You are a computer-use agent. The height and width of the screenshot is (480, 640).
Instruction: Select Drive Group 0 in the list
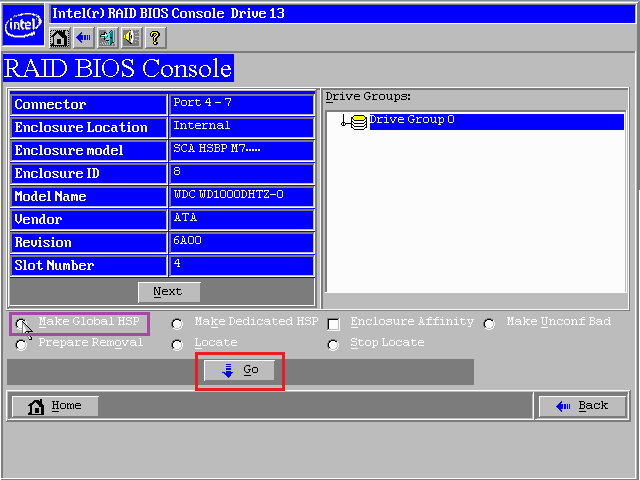tap(496, 122)
